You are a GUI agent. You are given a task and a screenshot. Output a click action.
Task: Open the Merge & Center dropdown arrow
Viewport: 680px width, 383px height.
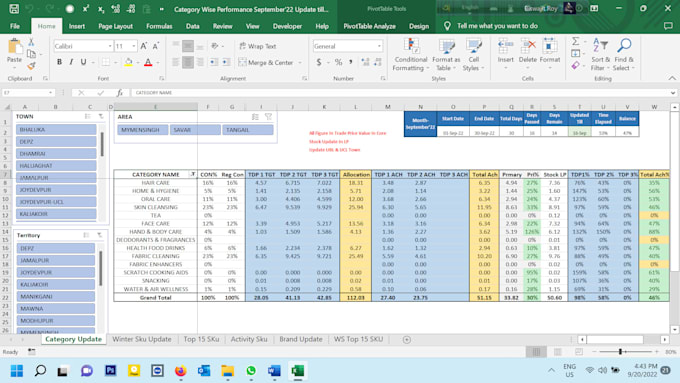[300, 62]
